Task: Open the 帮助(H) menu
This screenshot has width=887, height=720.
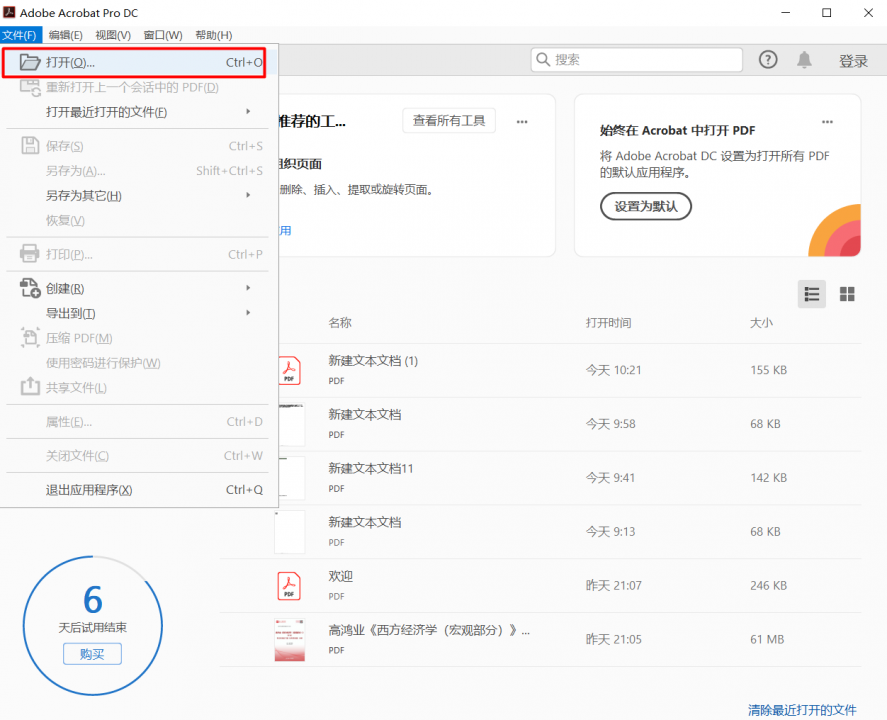Action: [x=214, y=35]
